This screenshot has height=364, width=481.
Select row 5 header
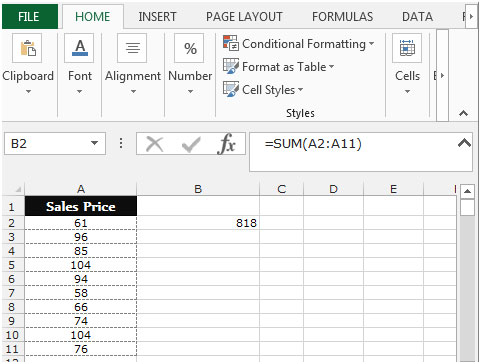click(x=12, y=265)
